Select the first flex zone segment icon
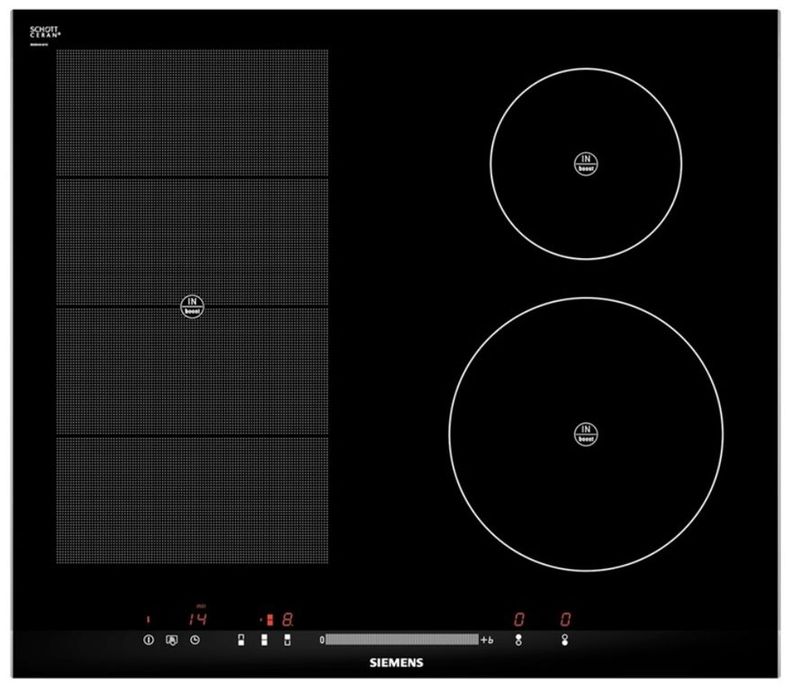Image resolution: width=792 pixels, height=688 pixels. [x=241, y=640]
